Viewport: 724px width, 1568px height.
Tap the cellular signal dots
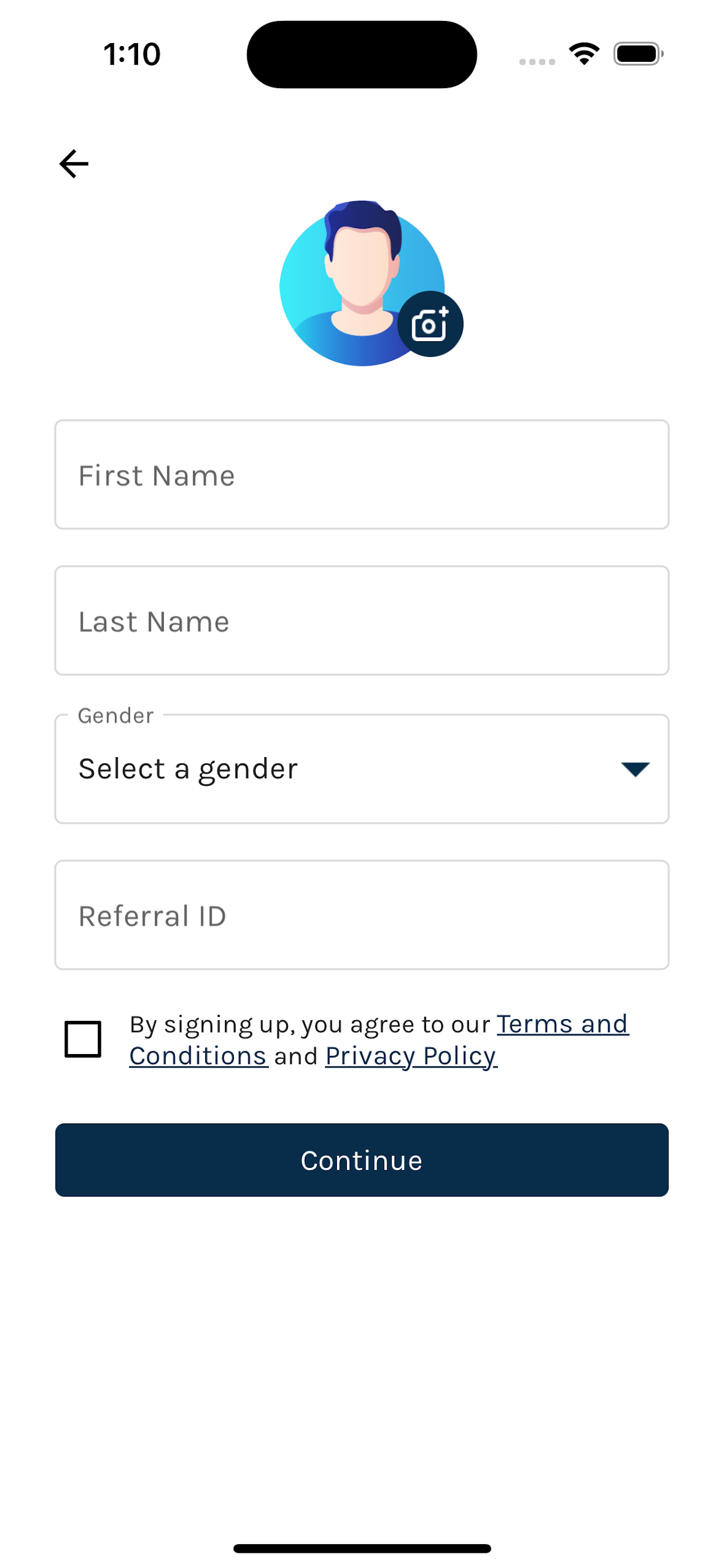pyautogui.click(x=537, y=61)
